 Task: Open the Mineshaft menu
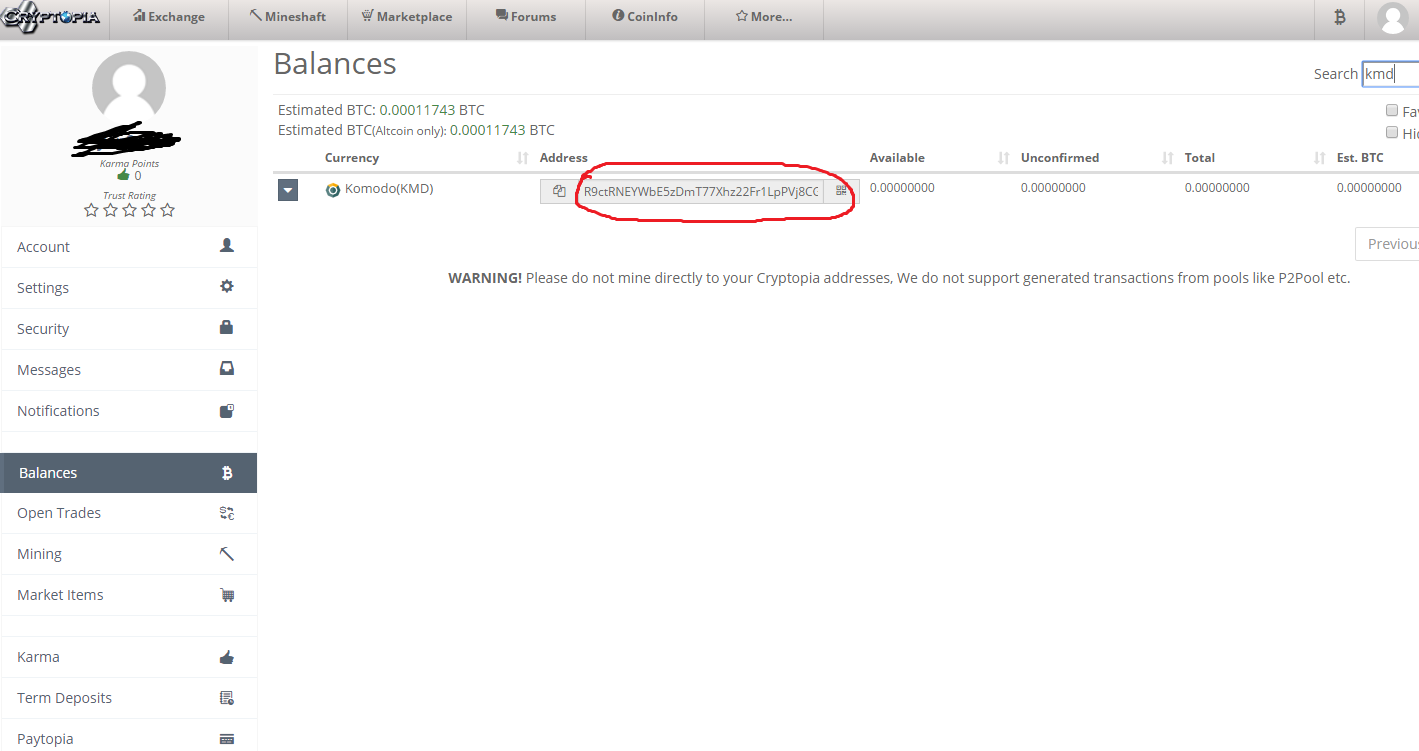[288, 17]
